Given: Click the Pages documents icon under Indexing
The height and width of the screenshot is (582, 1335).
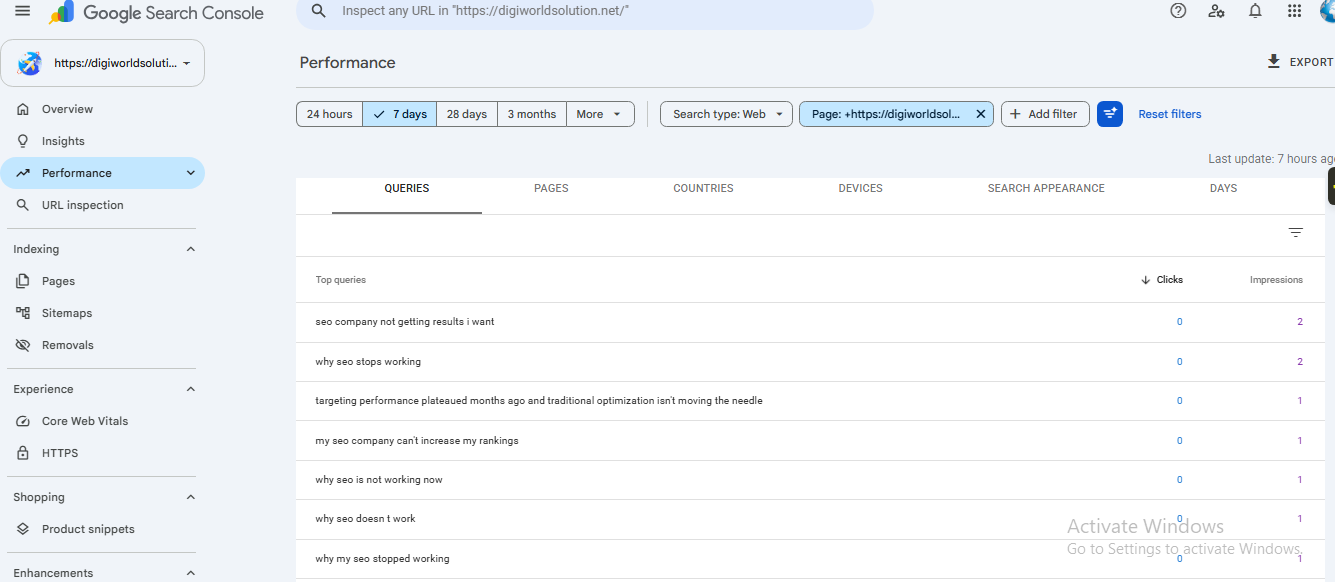Looking at the screenshot, I should pos(23,281).
